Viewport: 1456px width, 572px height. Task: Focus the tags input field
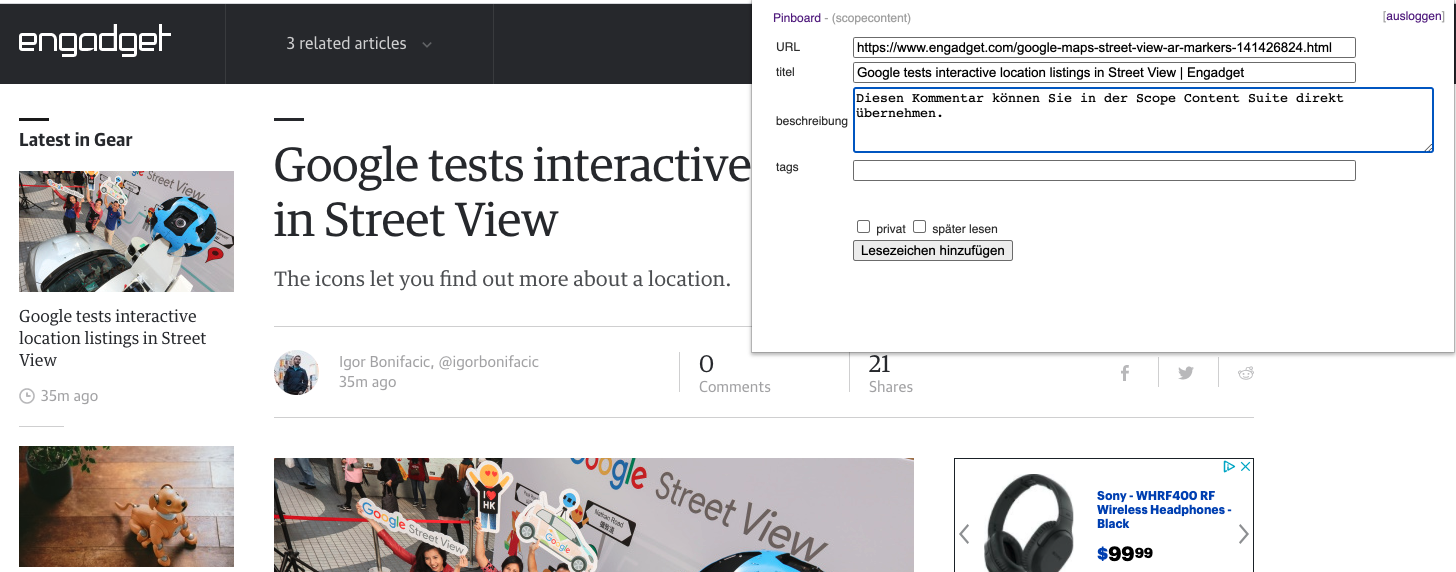[x=1104, y=170]
